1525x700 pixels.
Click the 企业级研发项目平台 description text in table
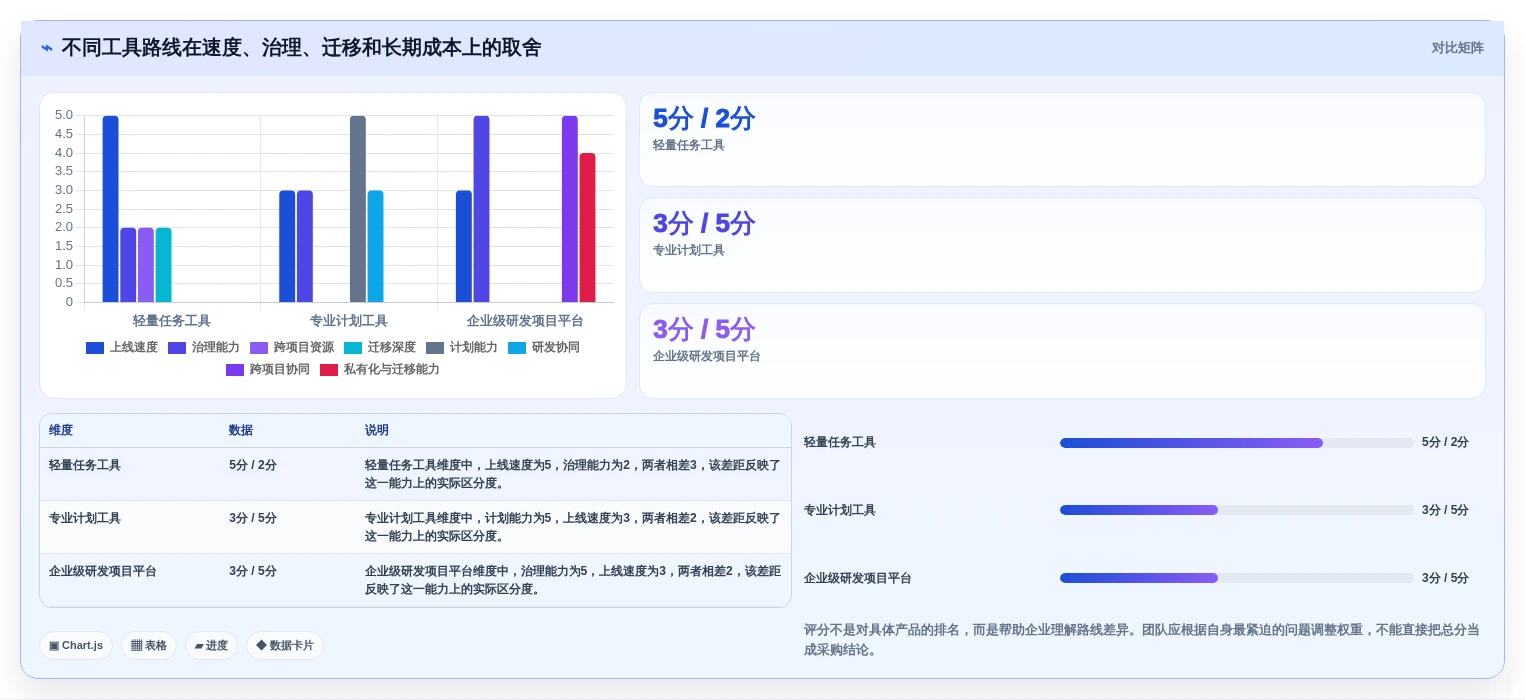coord(572,581)
